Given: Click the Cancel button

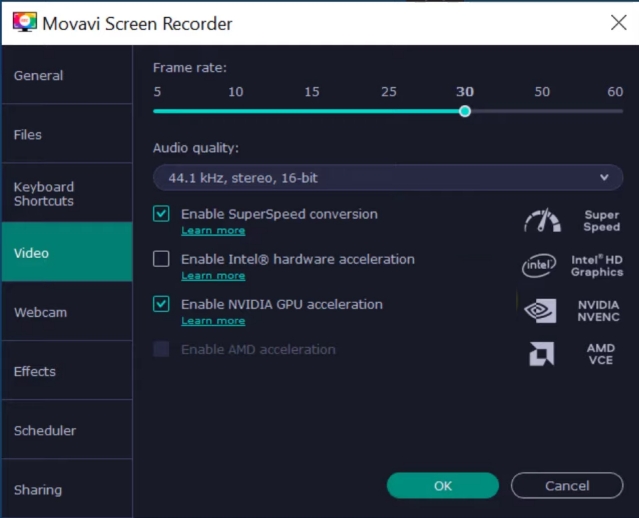Looking at the screenshot, I should [567, 485].
